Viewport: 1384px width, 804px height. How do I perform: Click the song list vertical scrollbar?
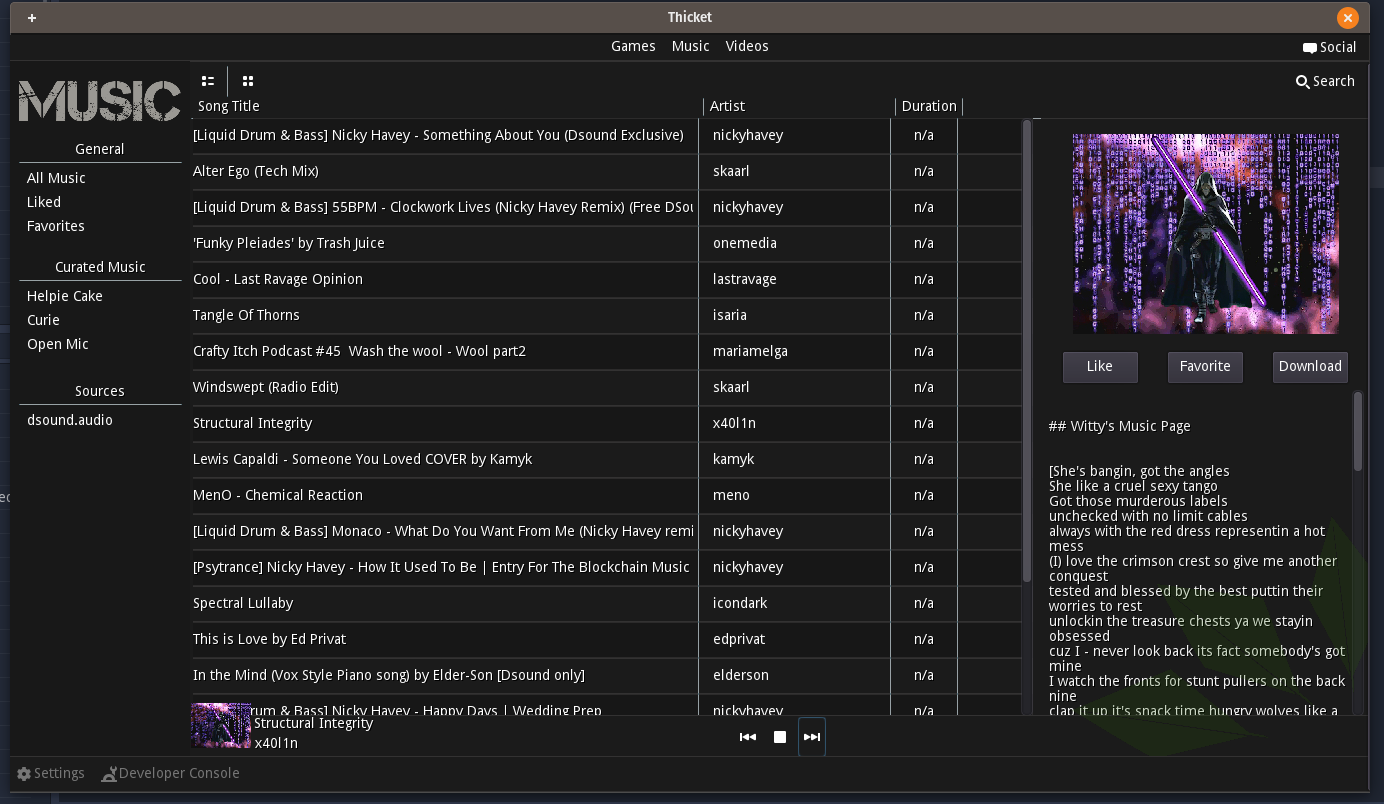click(x=1027, y=350)
